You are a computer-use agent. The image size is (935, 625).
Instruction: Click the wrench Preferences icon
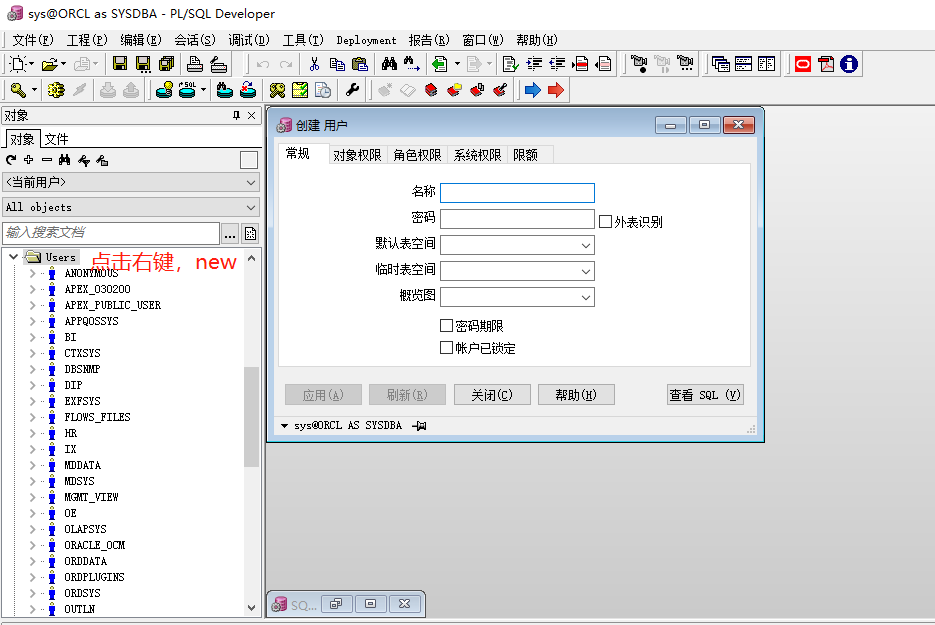coord(352,90)
